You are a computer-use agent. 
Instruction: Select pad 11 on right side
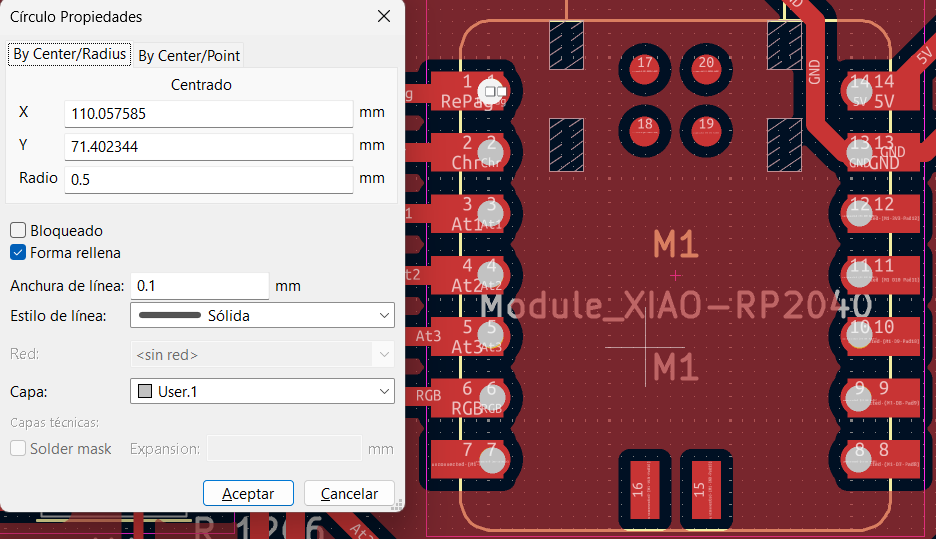[880, 275]
